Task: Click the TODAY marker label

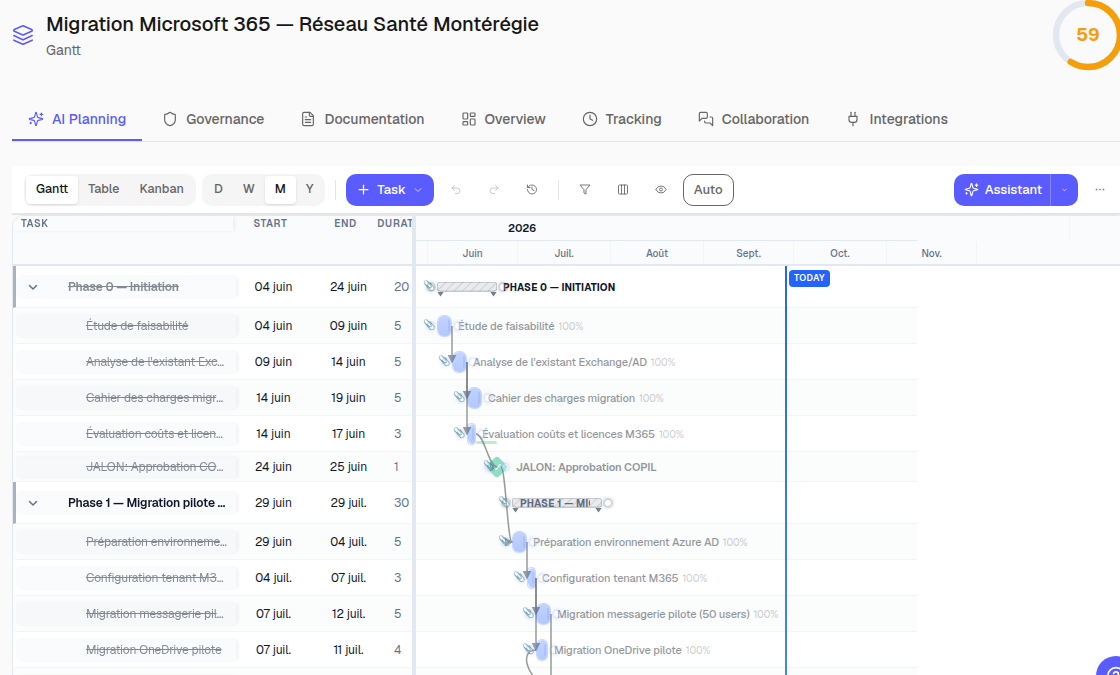Action: click(x=809, y=278)
